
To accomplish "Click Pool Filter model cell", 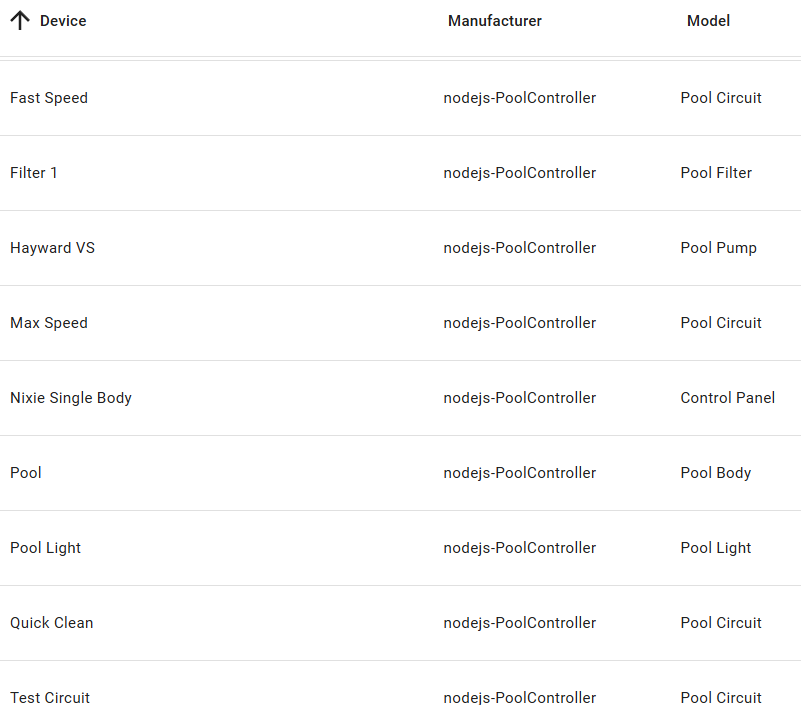I will [716, 173].
